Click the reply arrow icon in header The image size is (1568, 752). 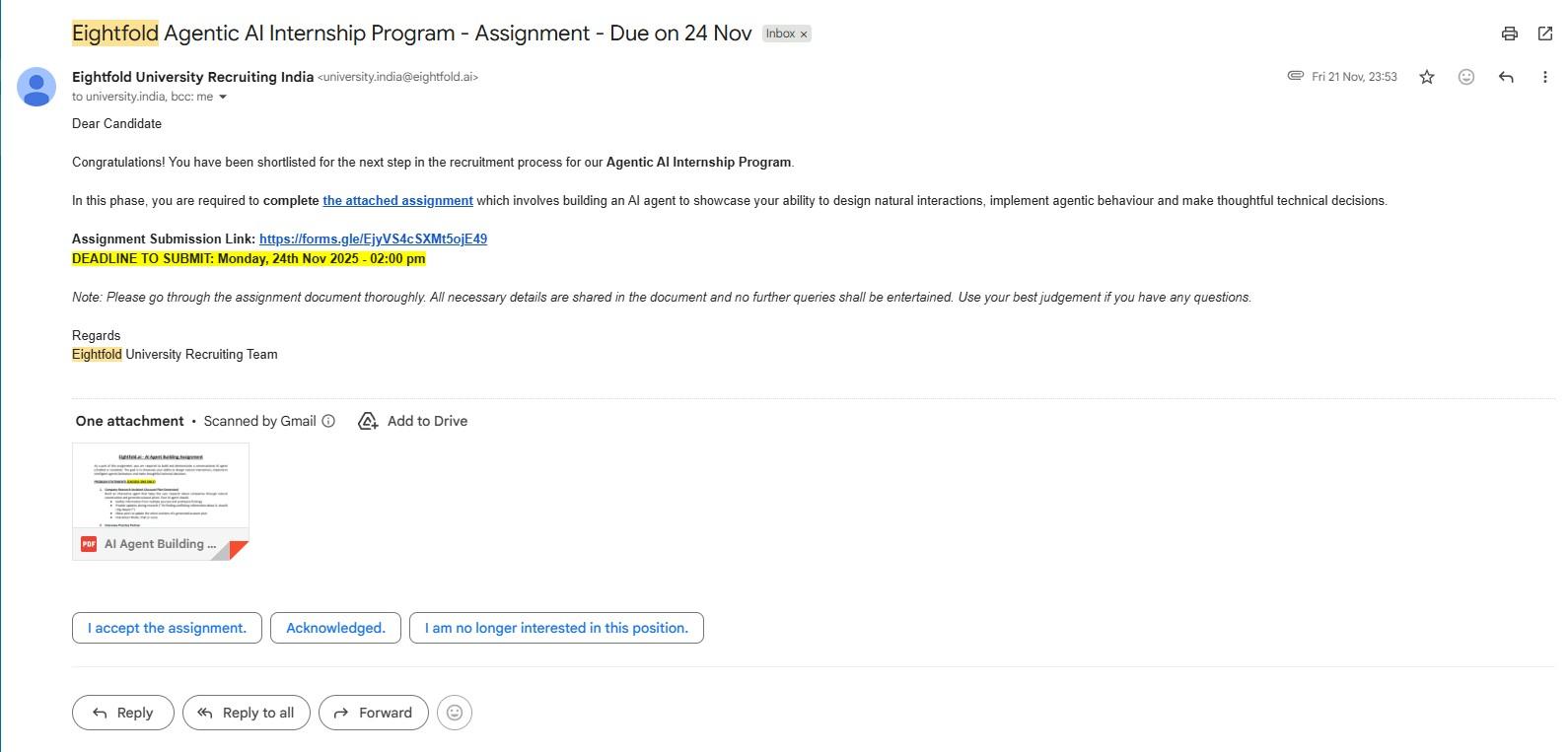(x=1506, y=77)
